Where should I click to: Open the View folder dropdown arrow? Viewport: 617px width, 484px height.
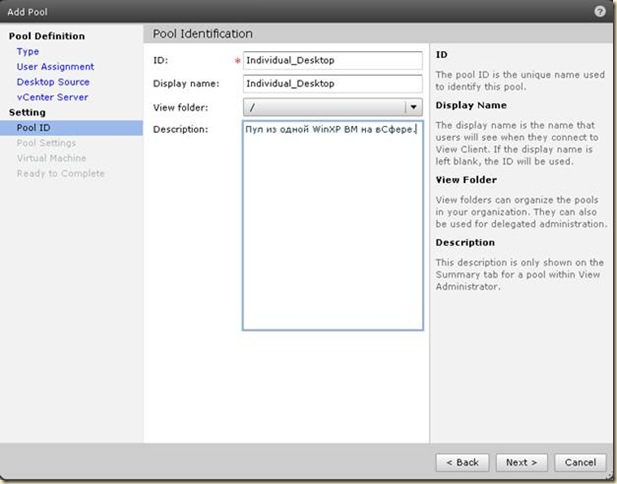coord(413,107)
